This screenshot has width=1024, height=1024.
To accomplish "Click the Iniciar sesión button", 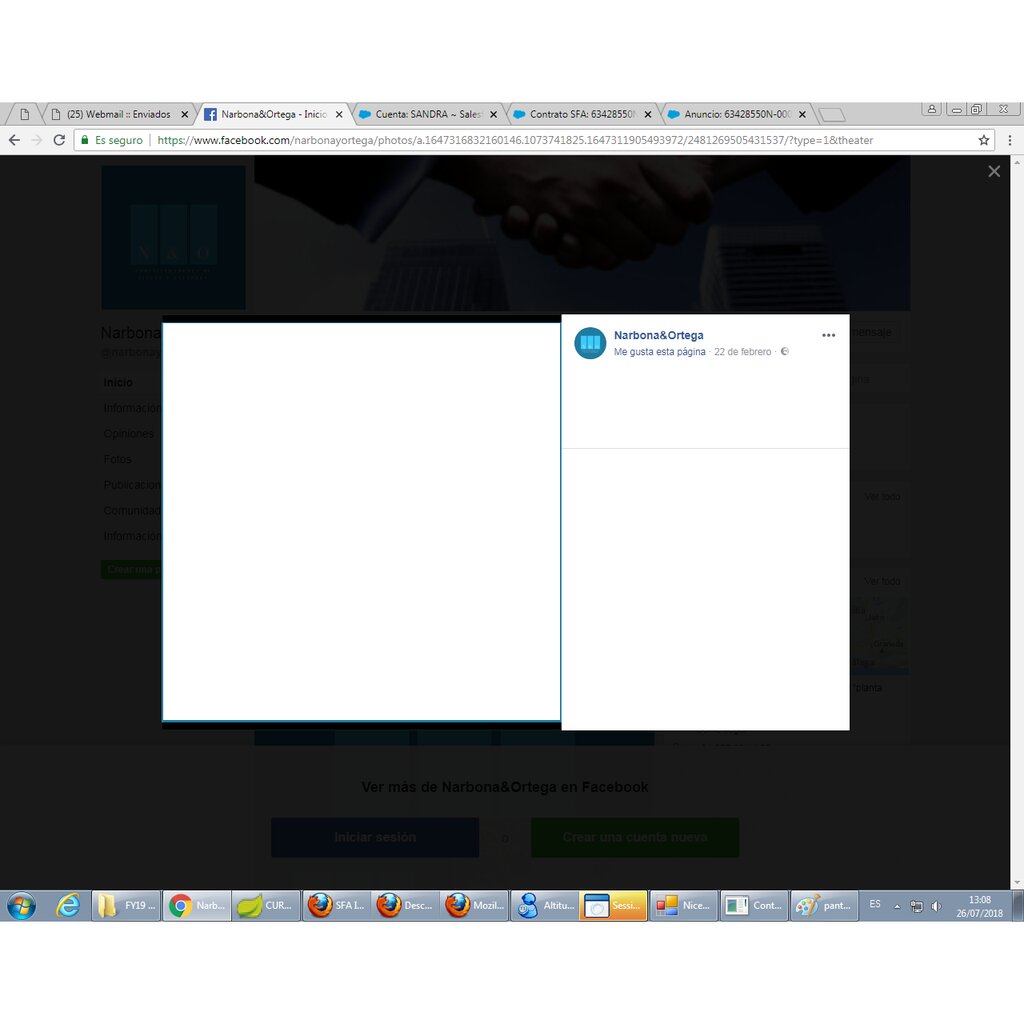I will (375, 837).
